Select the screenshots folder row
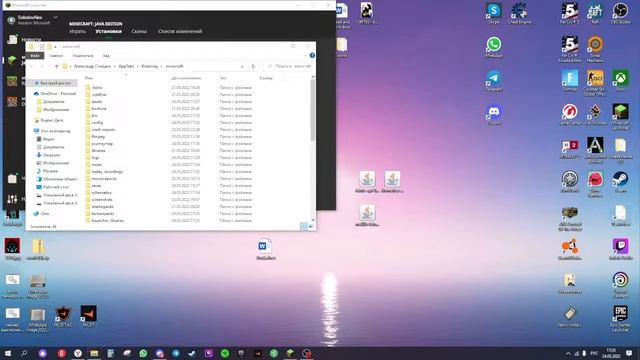This screenshot has width=640, height=360. click(169, 200)
